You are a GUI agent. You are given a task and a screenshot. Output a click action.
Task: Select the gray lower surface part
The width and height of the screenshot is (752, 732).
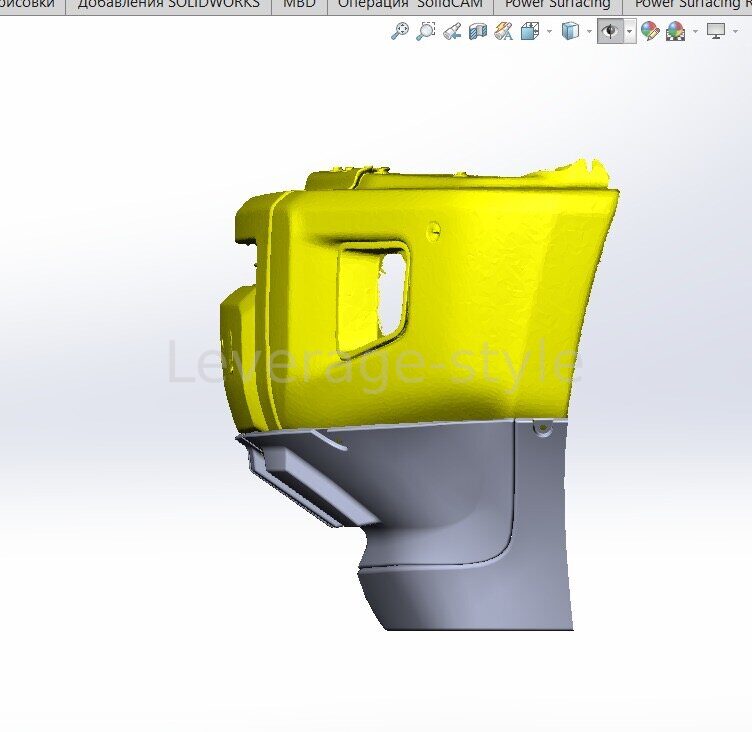pyautogui.click(x=450, y=520)
